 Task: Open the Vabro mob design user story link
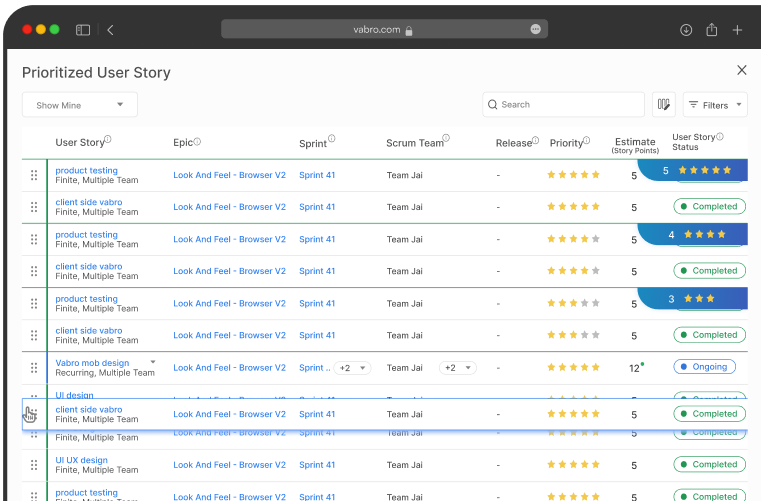[x=92, y=363]
